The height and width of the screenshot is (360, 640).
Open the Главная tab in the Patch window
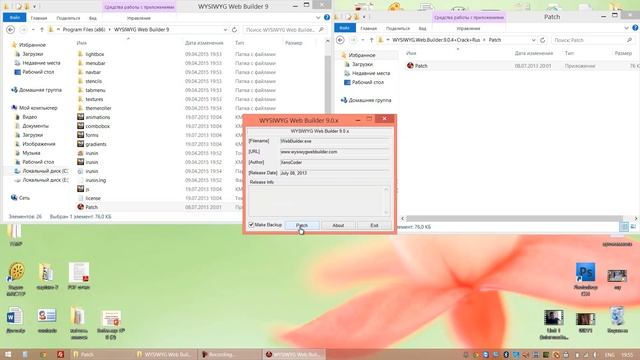[x=369, y=29]
